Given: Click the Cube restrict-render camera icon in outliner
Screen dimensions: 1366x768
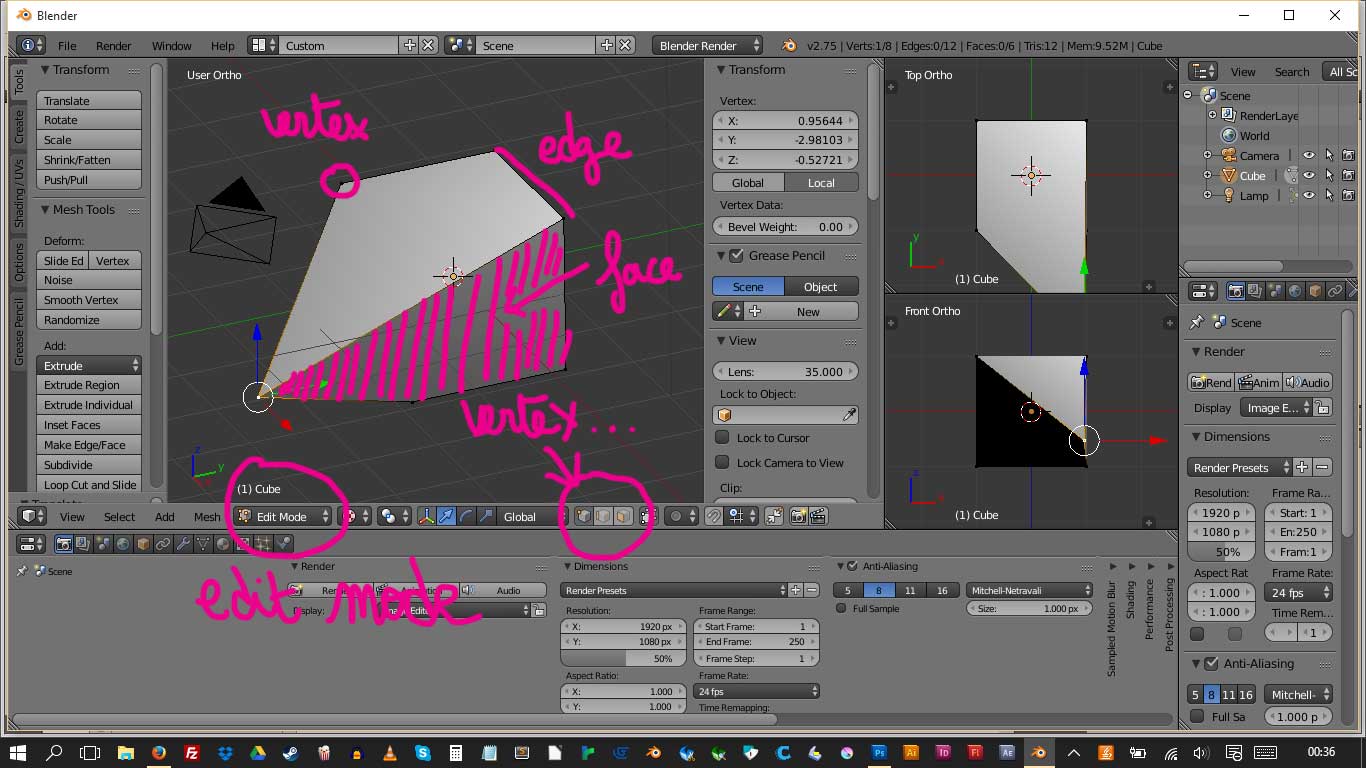Looking at the screenshot, I should (x=1348, y=175).
